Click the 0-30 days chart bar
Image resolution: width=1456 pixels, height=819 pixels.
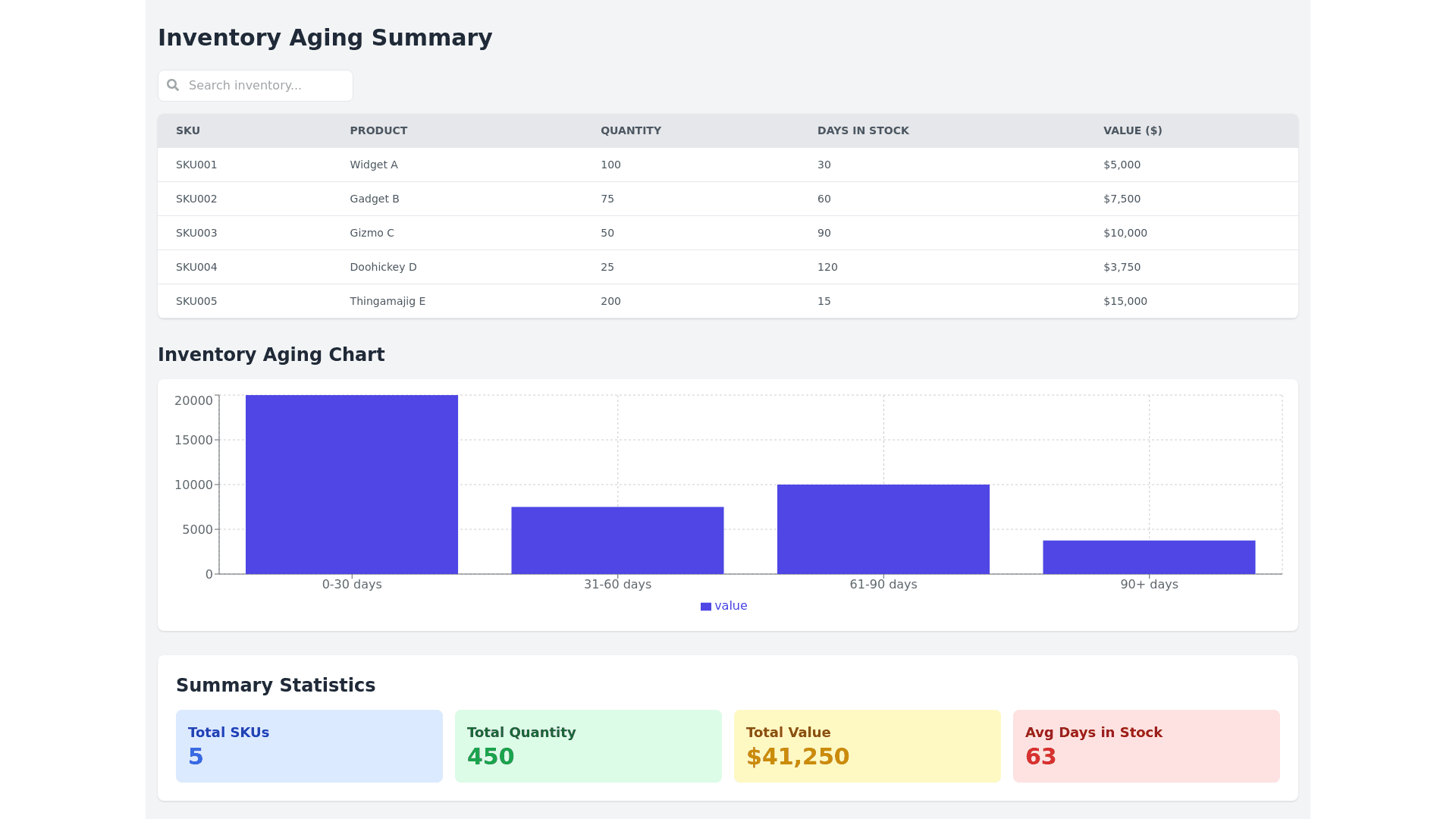click(352, 485)
